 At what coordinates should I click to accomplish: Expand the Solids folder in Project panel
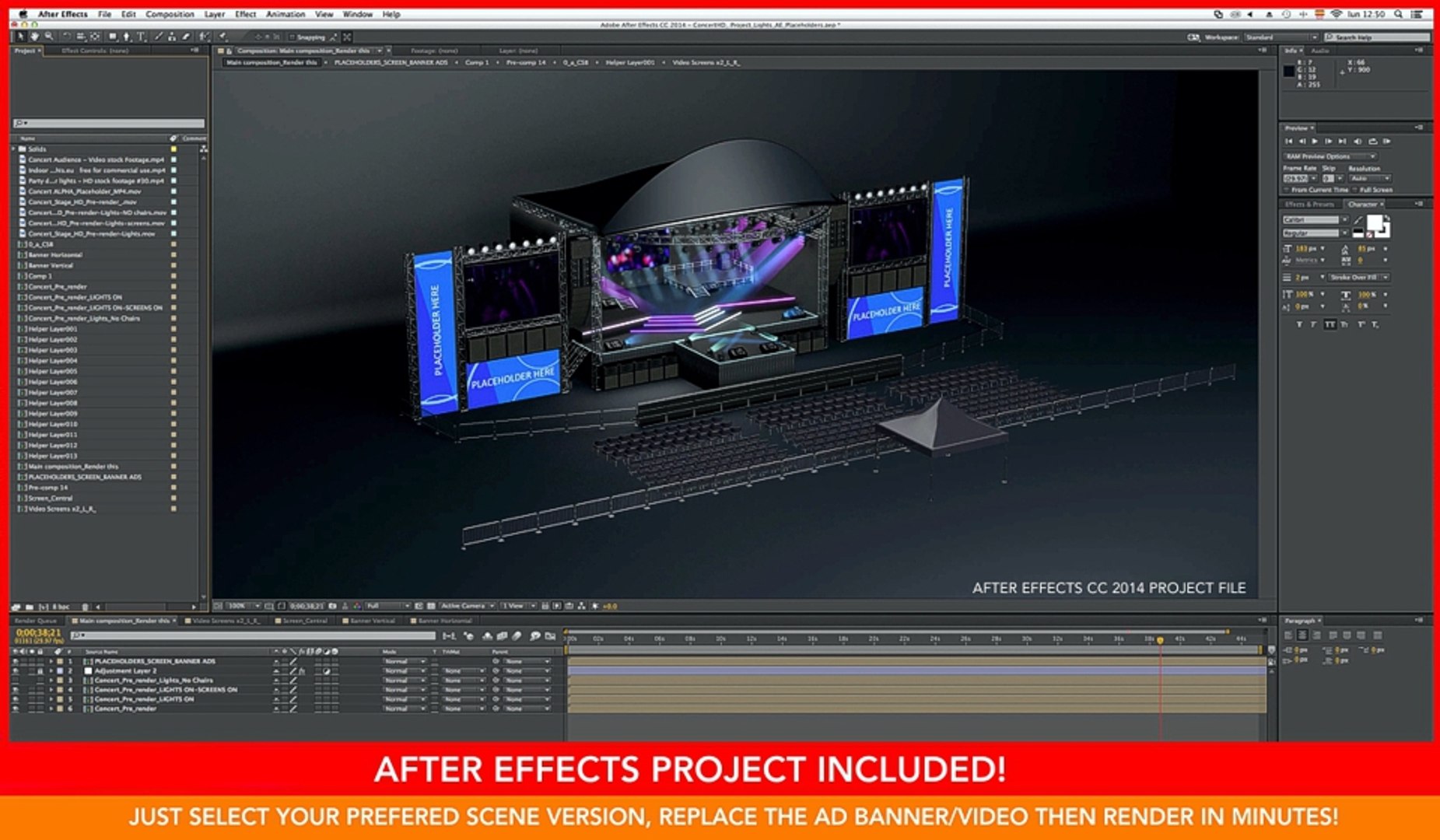(14, 149)
